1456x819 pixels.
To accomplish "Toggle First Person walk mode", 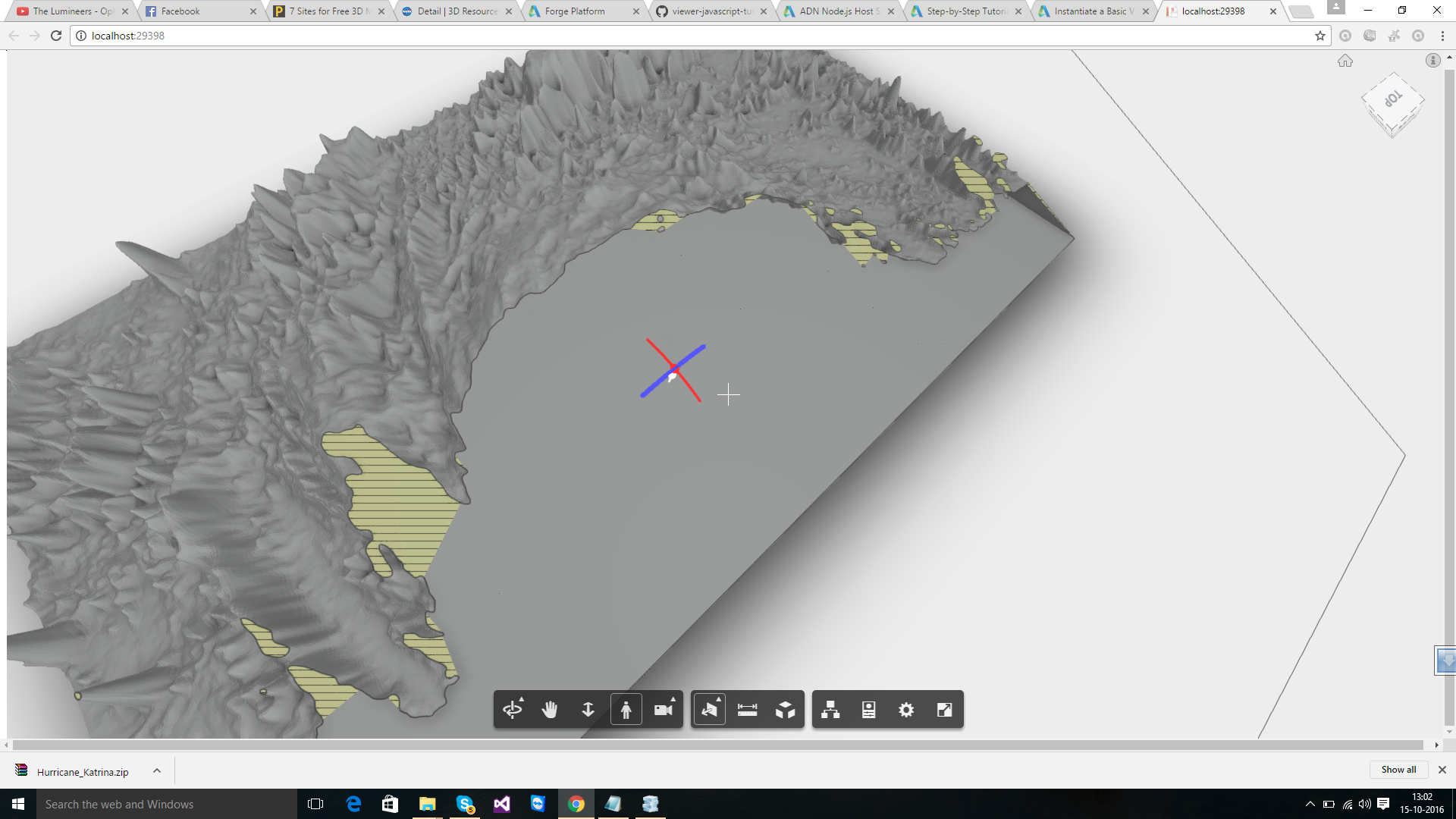I will [626, 710].
